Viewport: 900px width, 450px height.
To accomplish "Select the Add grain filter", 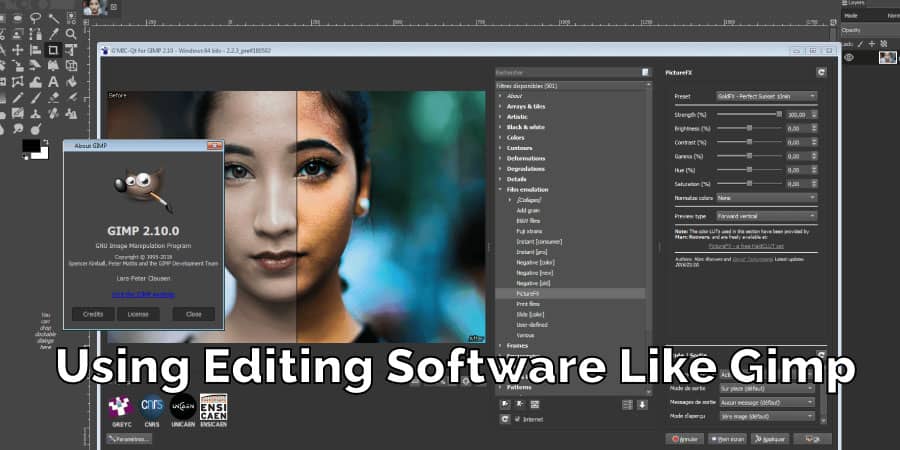I will click(528, 211).
